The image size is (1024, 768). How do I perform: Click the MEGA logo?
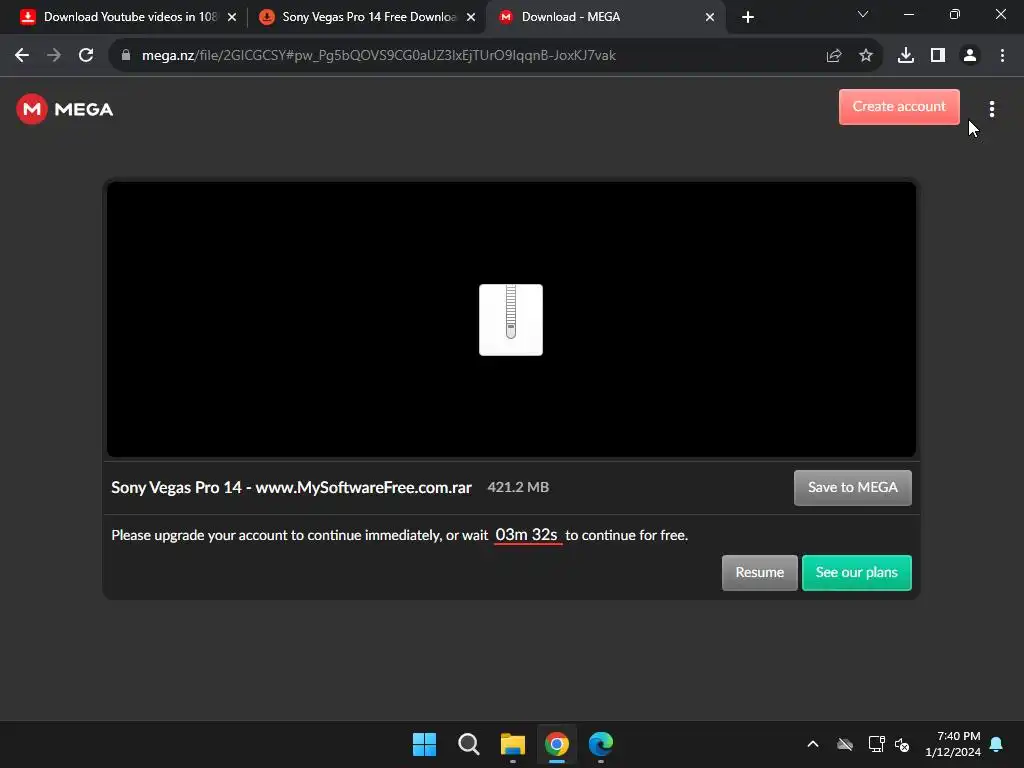pyautogui.click(x=65, y=109)
